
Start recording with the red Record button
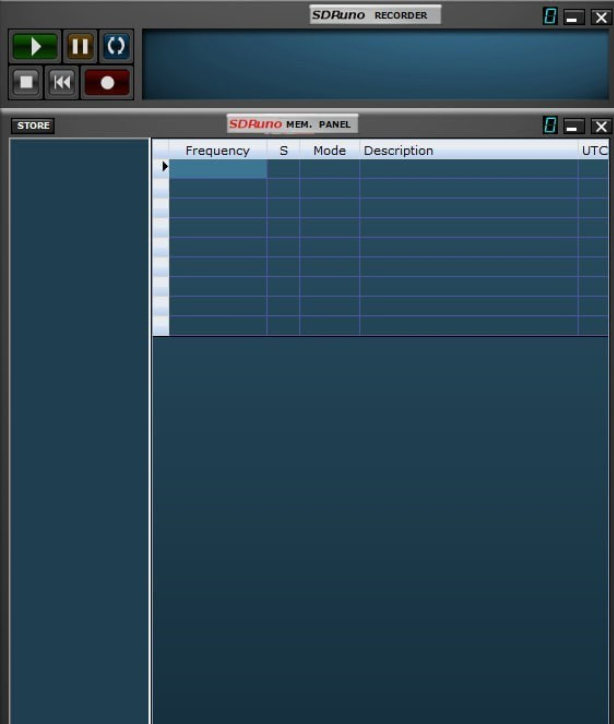(107, 83)
